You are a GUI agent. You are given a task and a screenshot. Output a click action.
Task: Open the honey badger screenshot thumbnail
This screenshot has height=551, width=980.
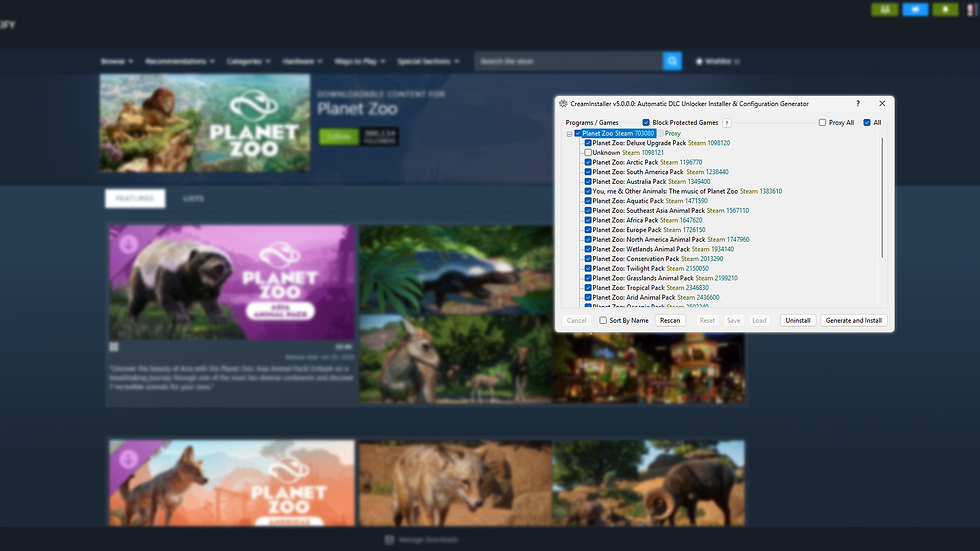[456, 270]
